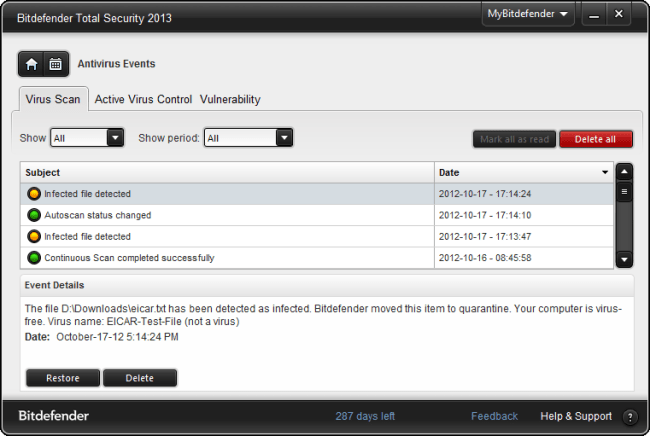Minimize the Bitdefender window
Viewport: 650px width, 436px height.
(594, 15)
